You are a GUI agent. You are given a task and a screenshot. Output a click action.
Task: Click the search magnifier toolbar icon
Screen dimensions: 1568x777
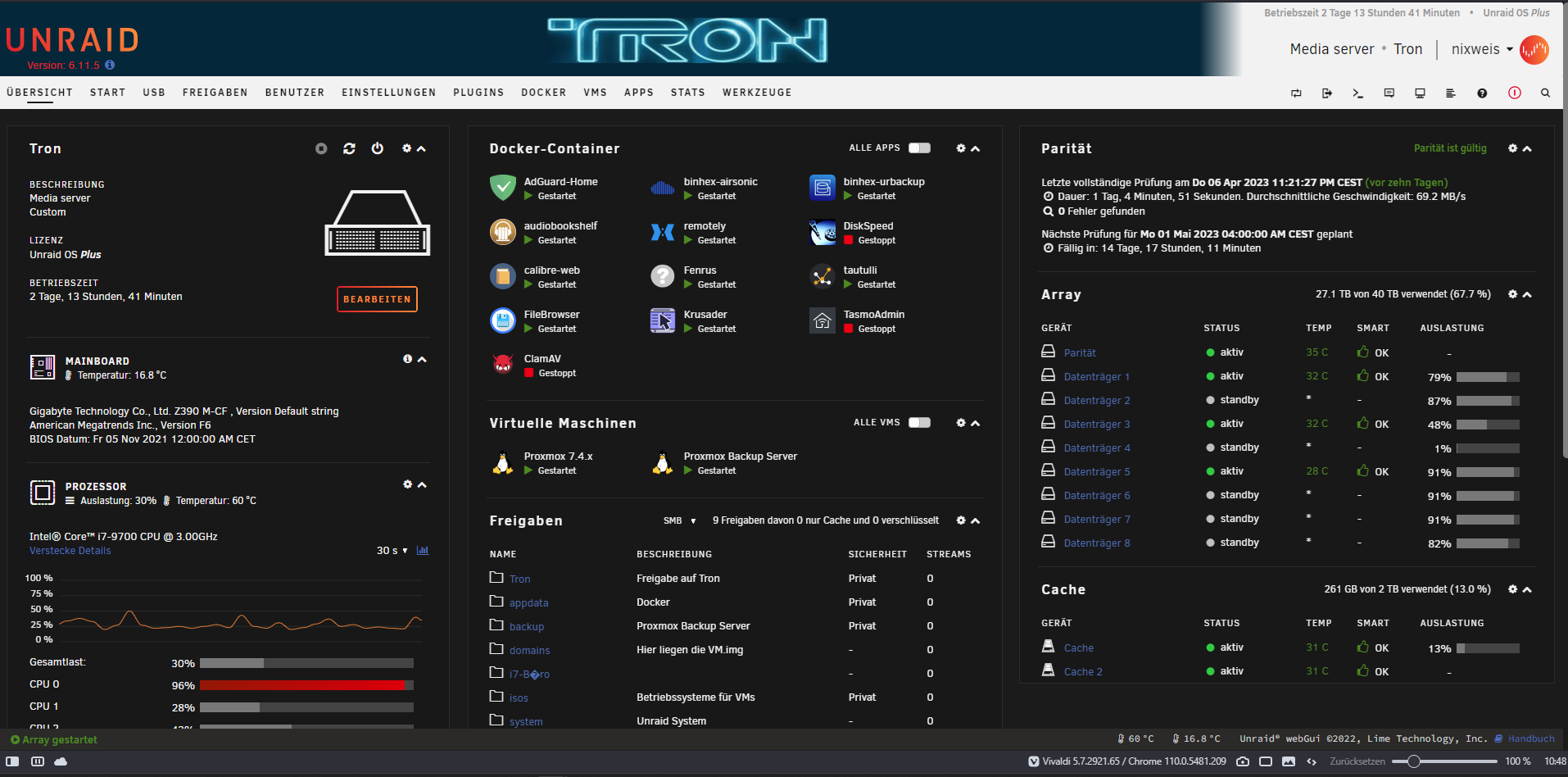pos(1545,93)
